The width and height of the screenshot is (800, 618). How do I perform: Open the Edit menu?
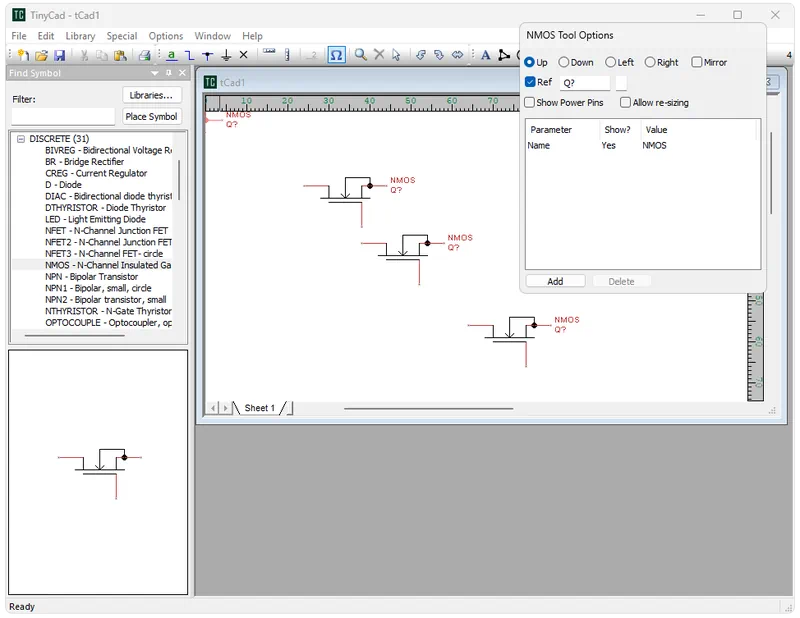tap(45, 36)
